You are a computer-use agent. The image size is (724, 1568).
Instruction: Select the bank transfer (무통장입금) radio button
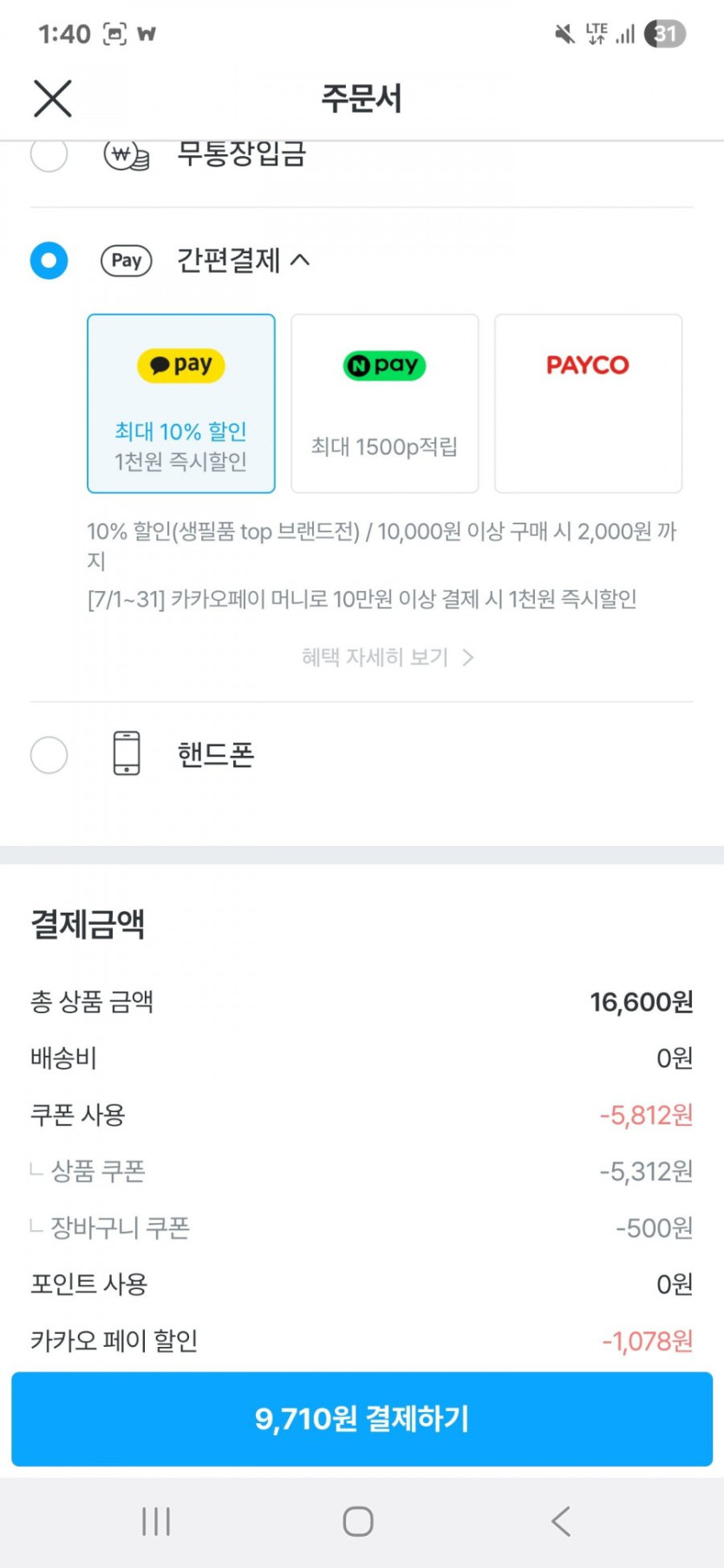click(x=49, y=156)
